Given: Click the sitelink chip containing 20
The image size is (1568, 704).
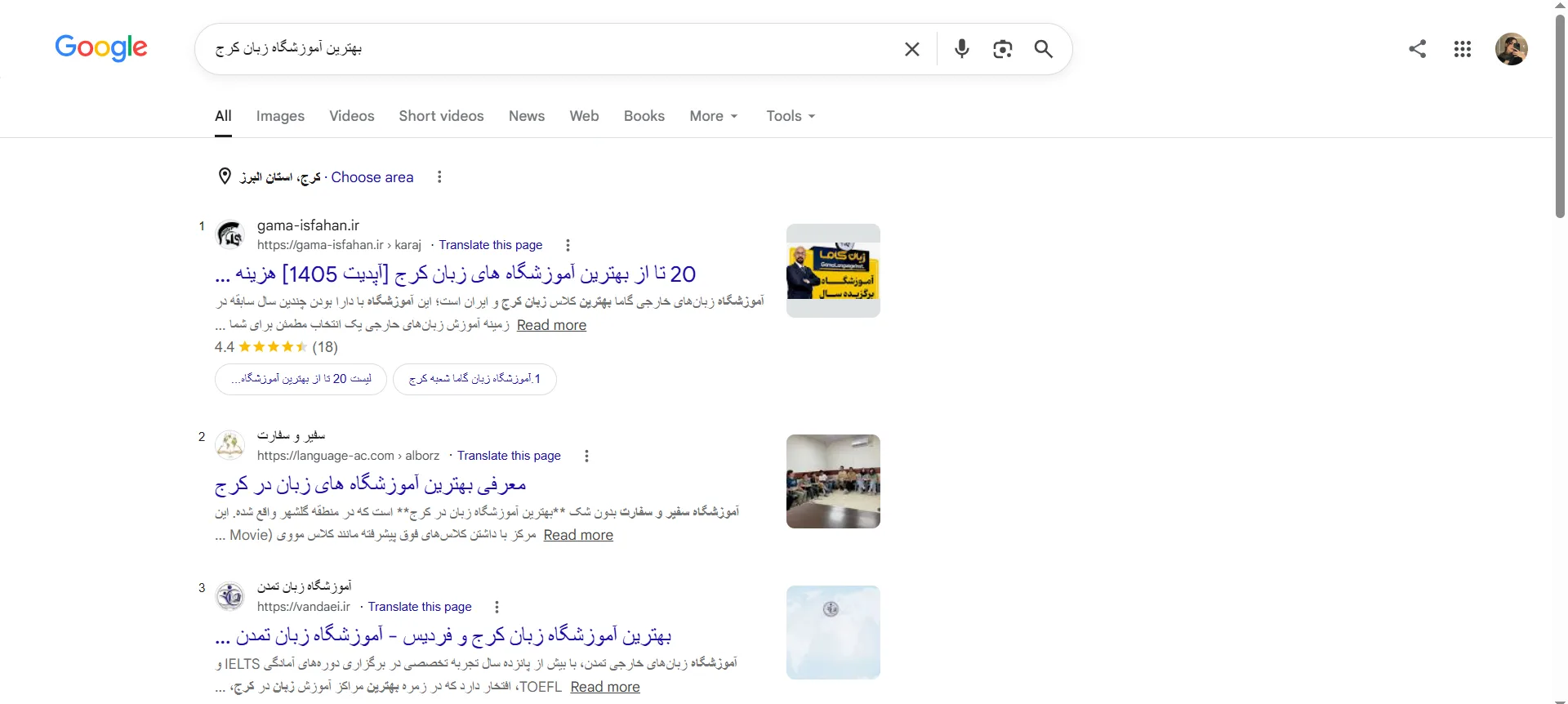Looking at the screenshot, I should [301, 379].
